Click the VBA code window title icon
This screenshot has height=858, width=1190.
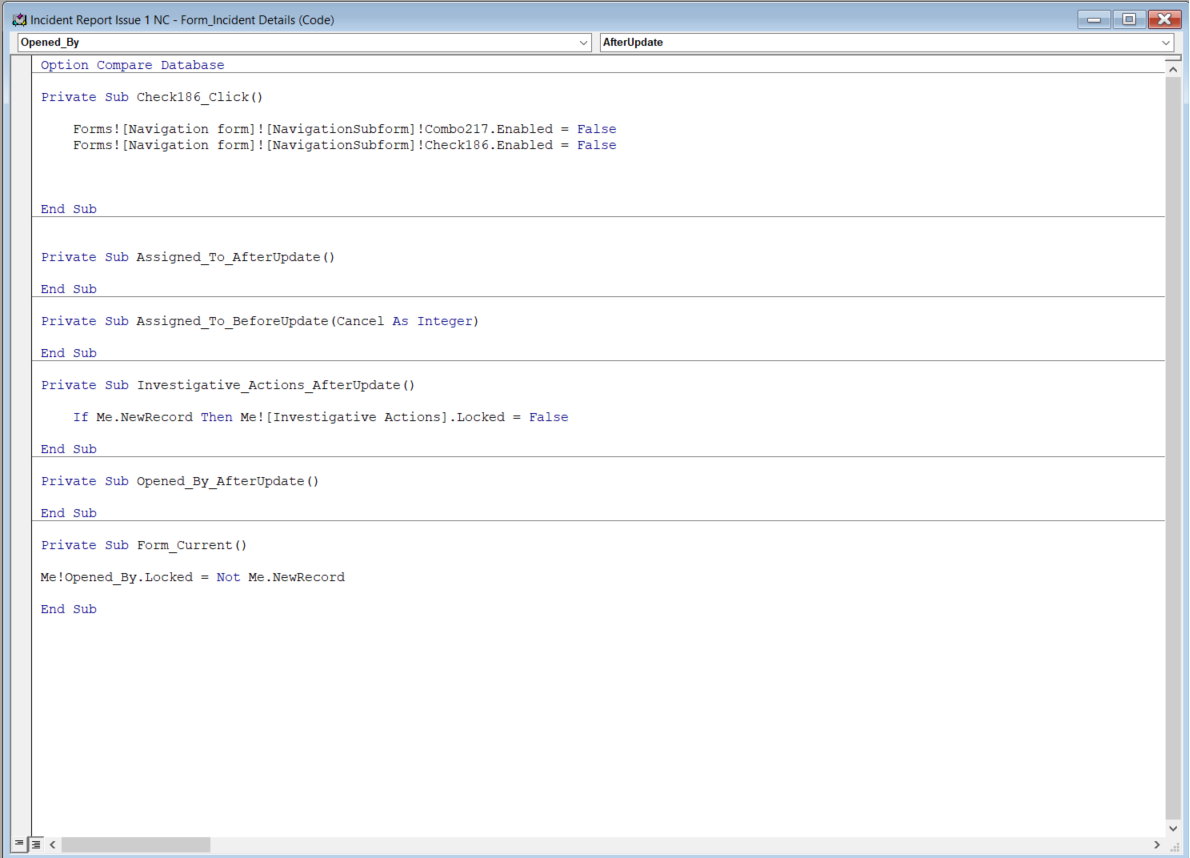pyautogui.click(x=19, y=20)
